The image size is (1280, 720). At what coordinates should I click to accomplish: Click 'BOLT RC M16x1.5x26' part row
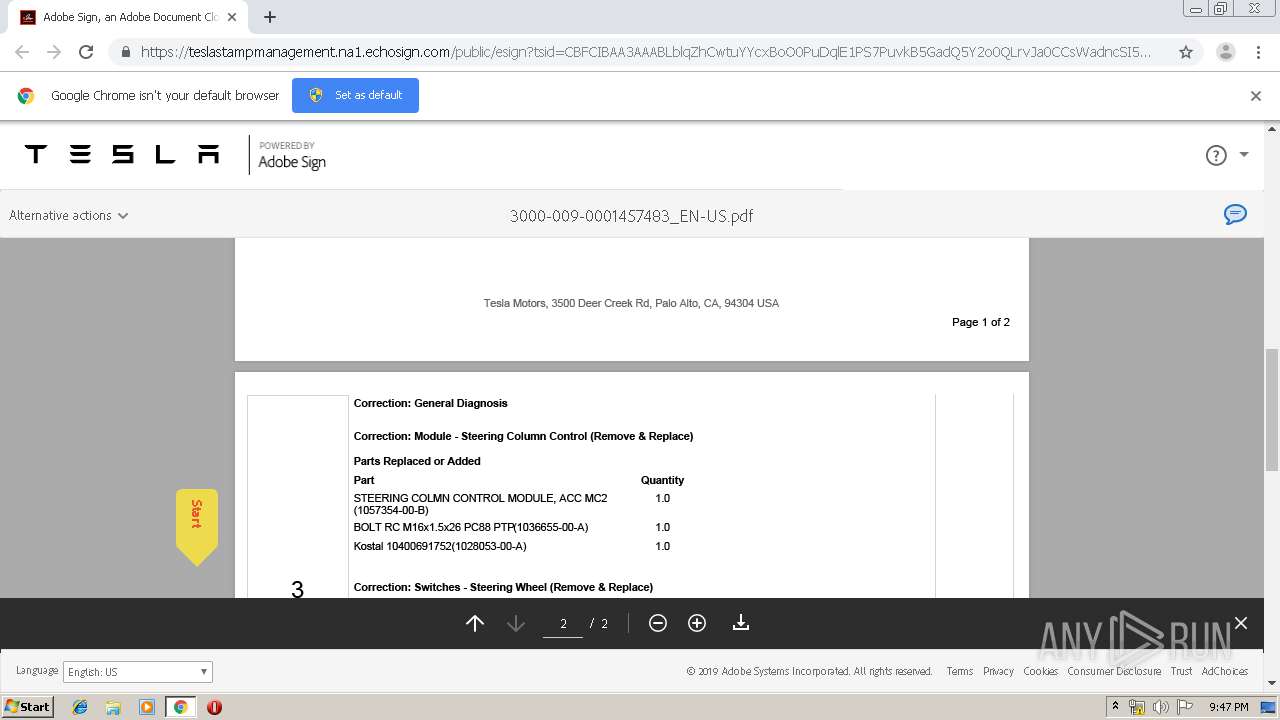click(x=471, y=527)
